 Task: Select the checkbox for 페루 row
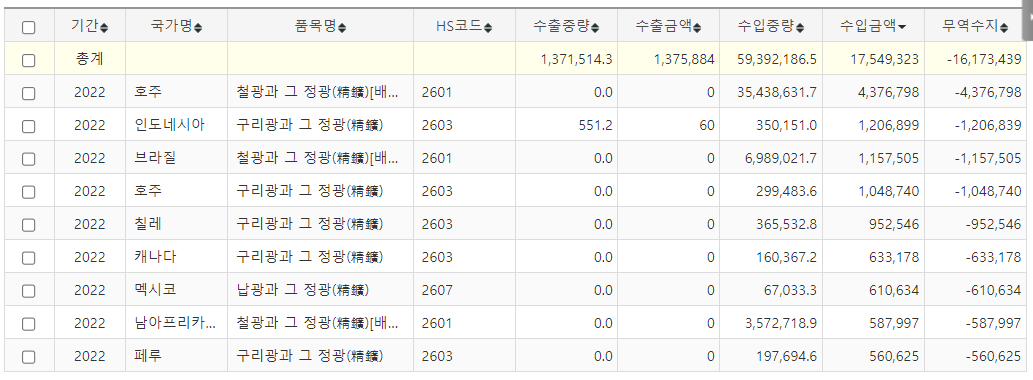[28, 357]
